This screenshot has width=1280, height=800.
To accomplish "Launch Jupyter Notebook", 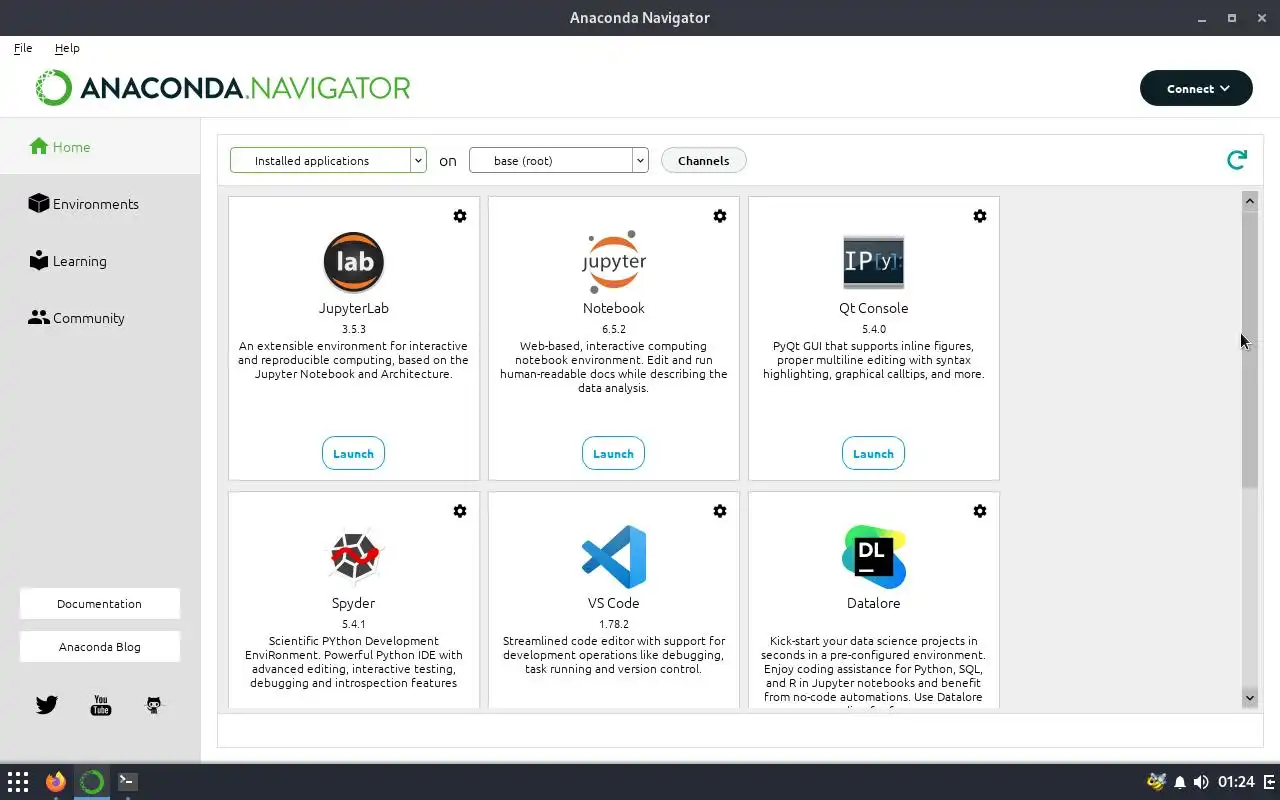I will pyautogui.click(x=613, y=453).
